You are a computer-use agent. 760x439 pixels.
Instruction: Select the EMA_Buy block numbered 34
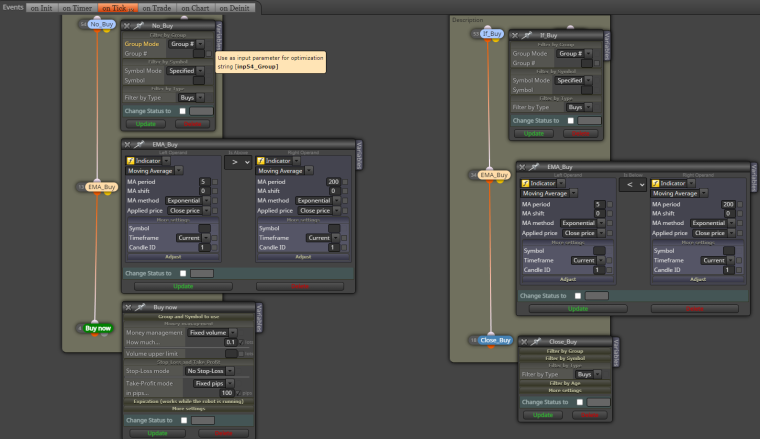point(494,175)
